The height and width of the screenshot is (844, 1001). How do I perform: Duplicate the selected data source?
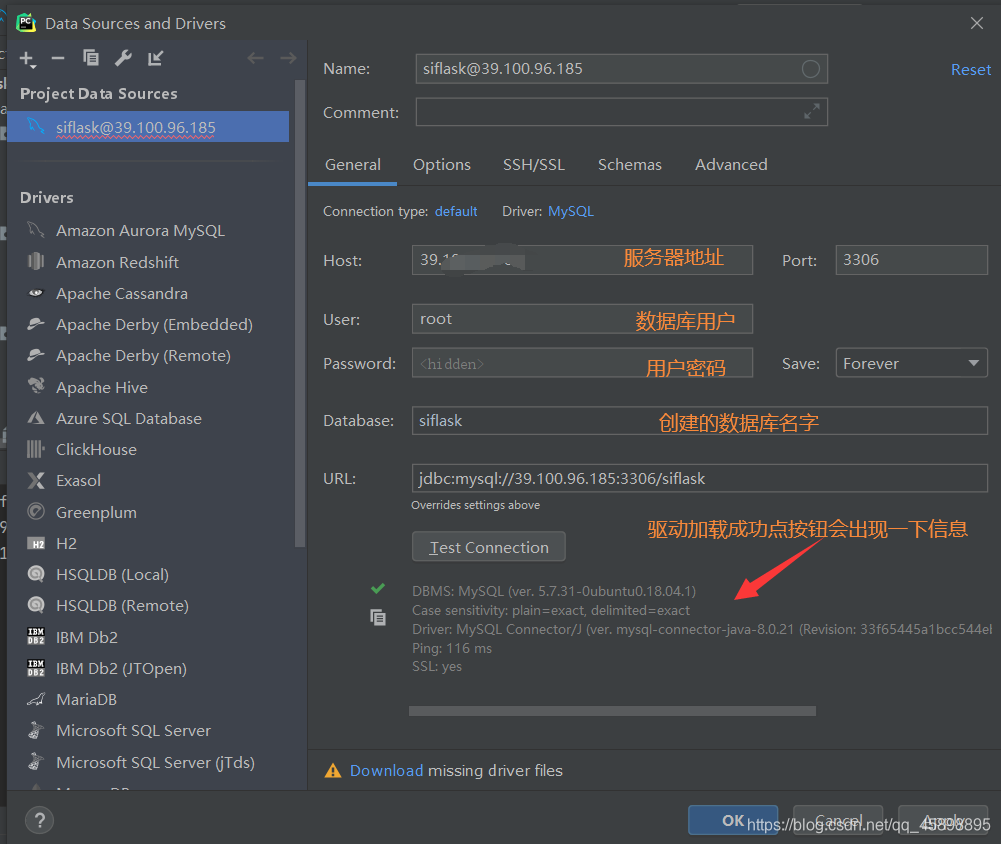pos(91,58)
